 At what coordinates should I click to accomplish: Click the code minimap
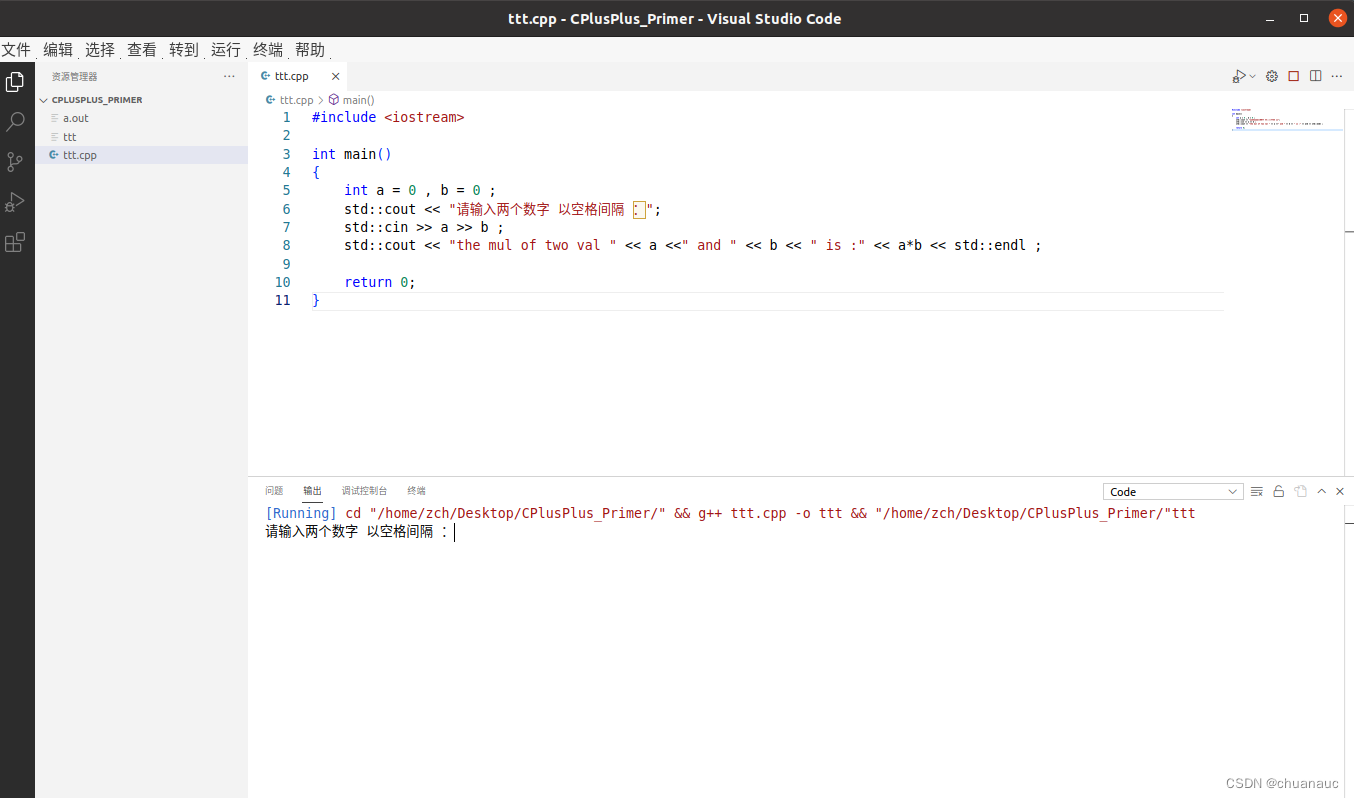[x=1287, y=120]
